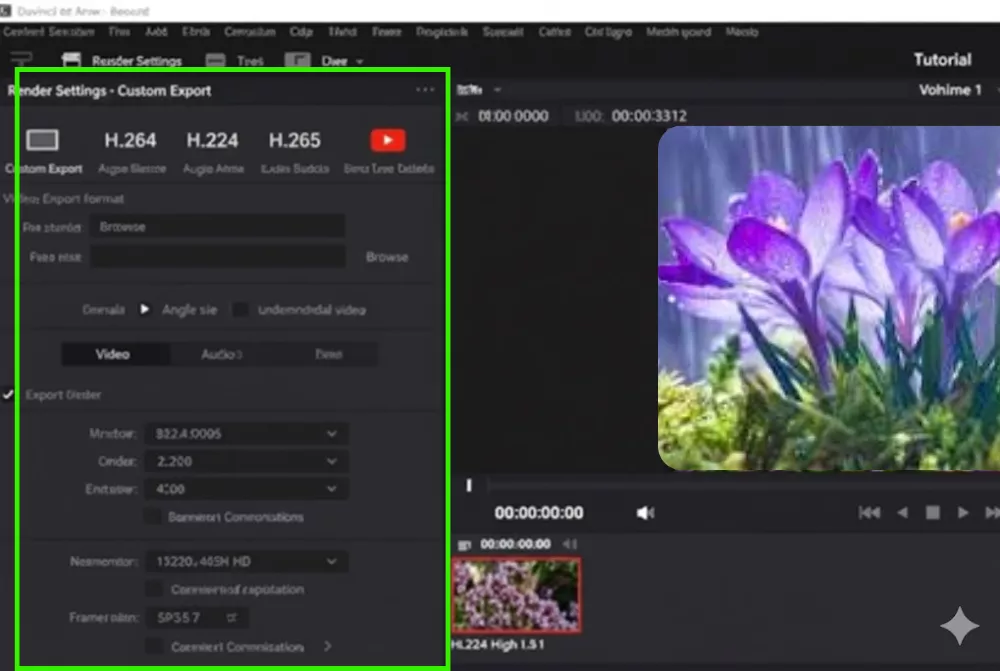The width and height of the screenshot is (1000, 671).
Task: Switch to the Video tab
Action: click(x=113, y=354)
